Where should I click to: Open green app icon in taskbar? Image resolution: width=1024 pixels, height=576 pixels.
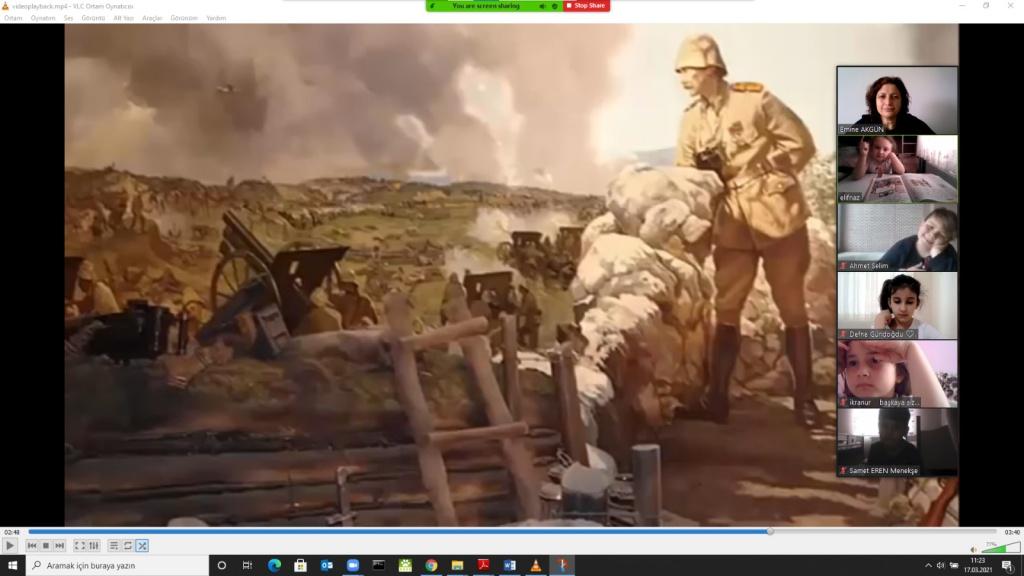click(x=405, y=566)
